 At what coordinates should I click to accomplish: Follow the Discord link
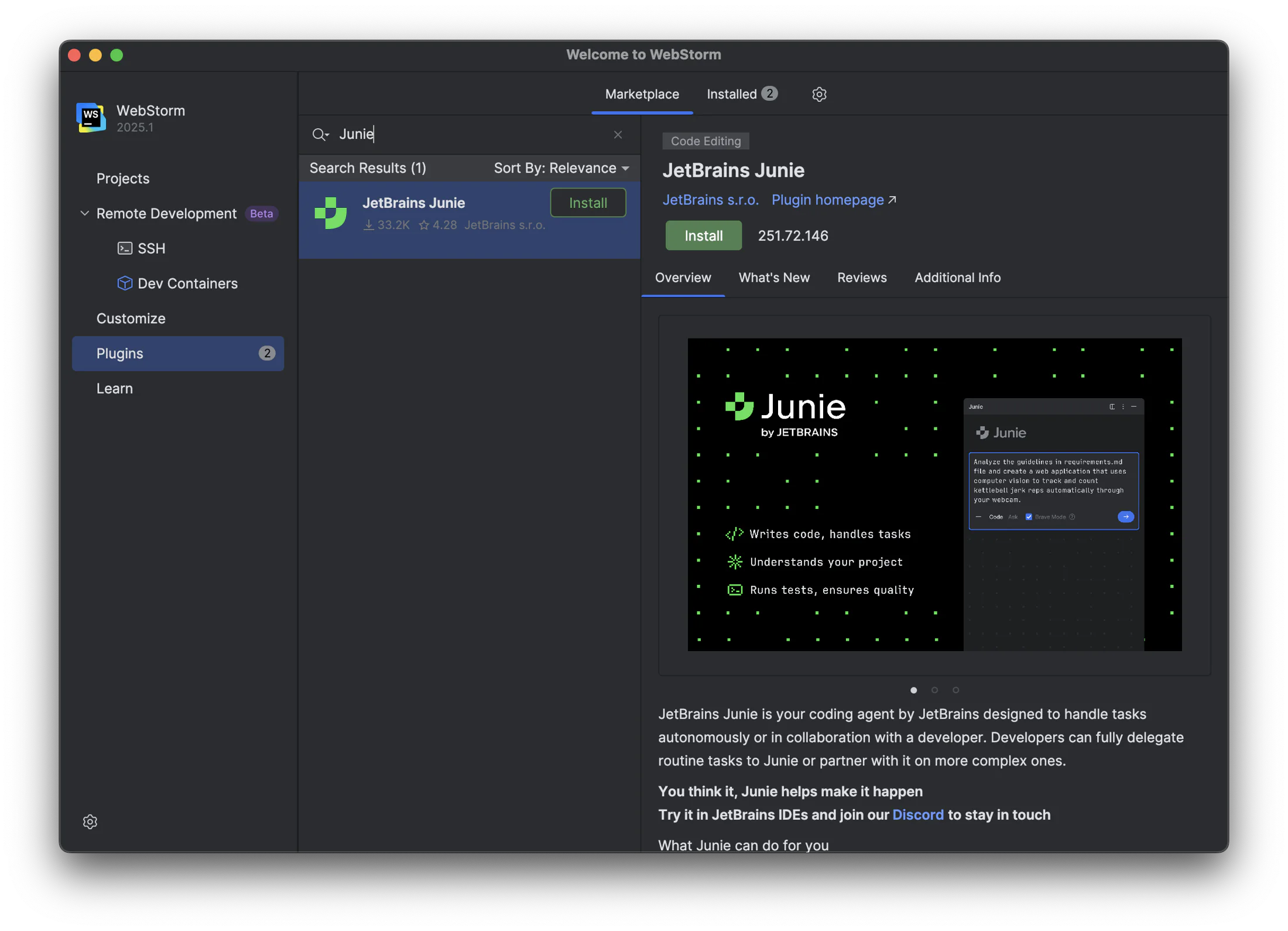(917, 814)
